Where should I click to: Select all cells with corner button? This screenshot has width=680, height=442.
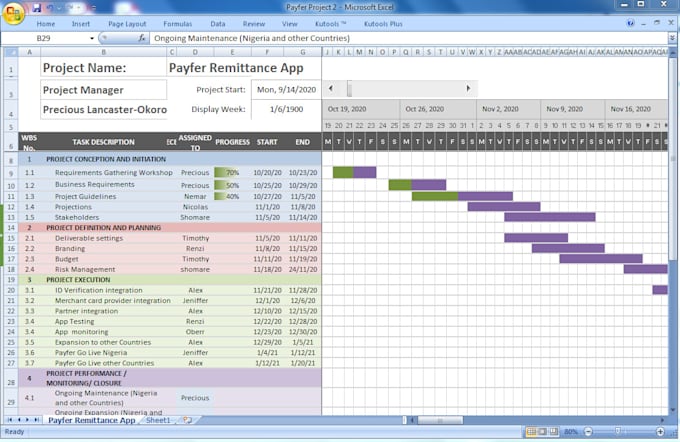[x=11, y=52]
